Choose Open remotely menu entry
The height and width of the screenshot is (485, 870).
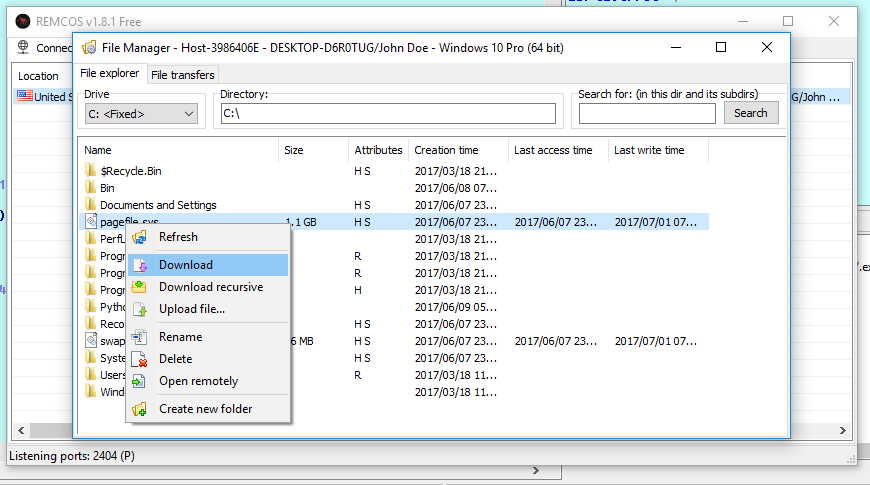208,381
